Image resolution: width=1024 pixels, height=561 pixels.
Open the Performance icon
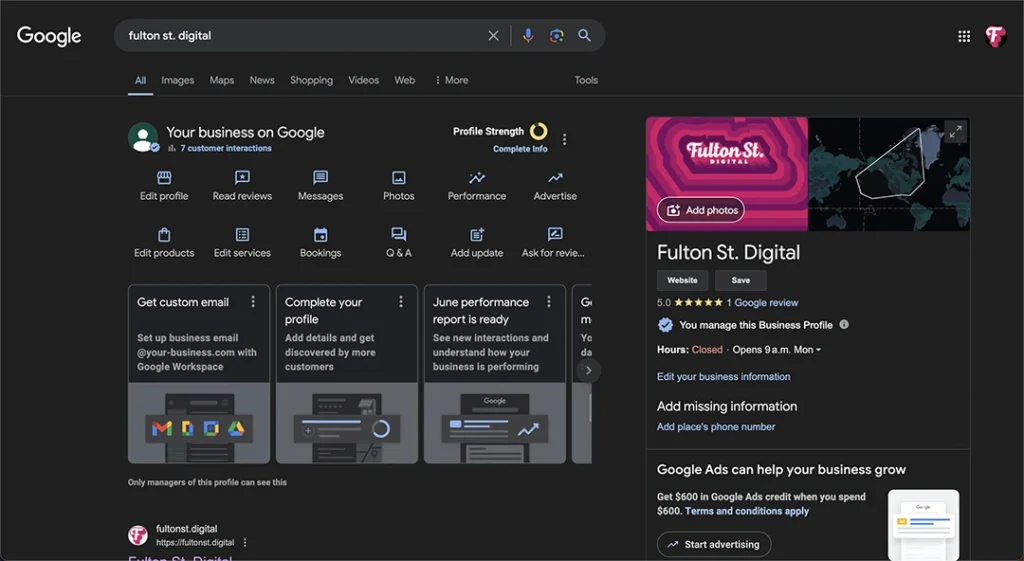point(477,178)
